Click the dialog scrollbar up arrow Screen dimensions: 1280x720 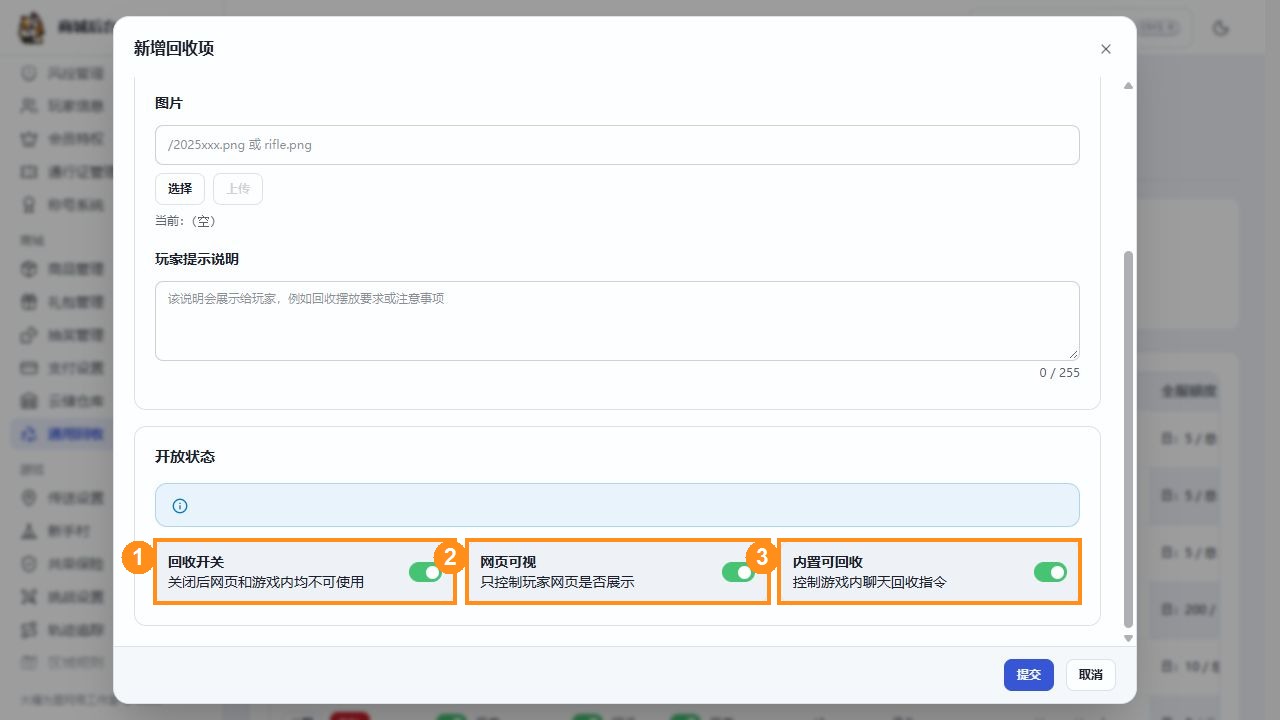[x=1128, y=86]
